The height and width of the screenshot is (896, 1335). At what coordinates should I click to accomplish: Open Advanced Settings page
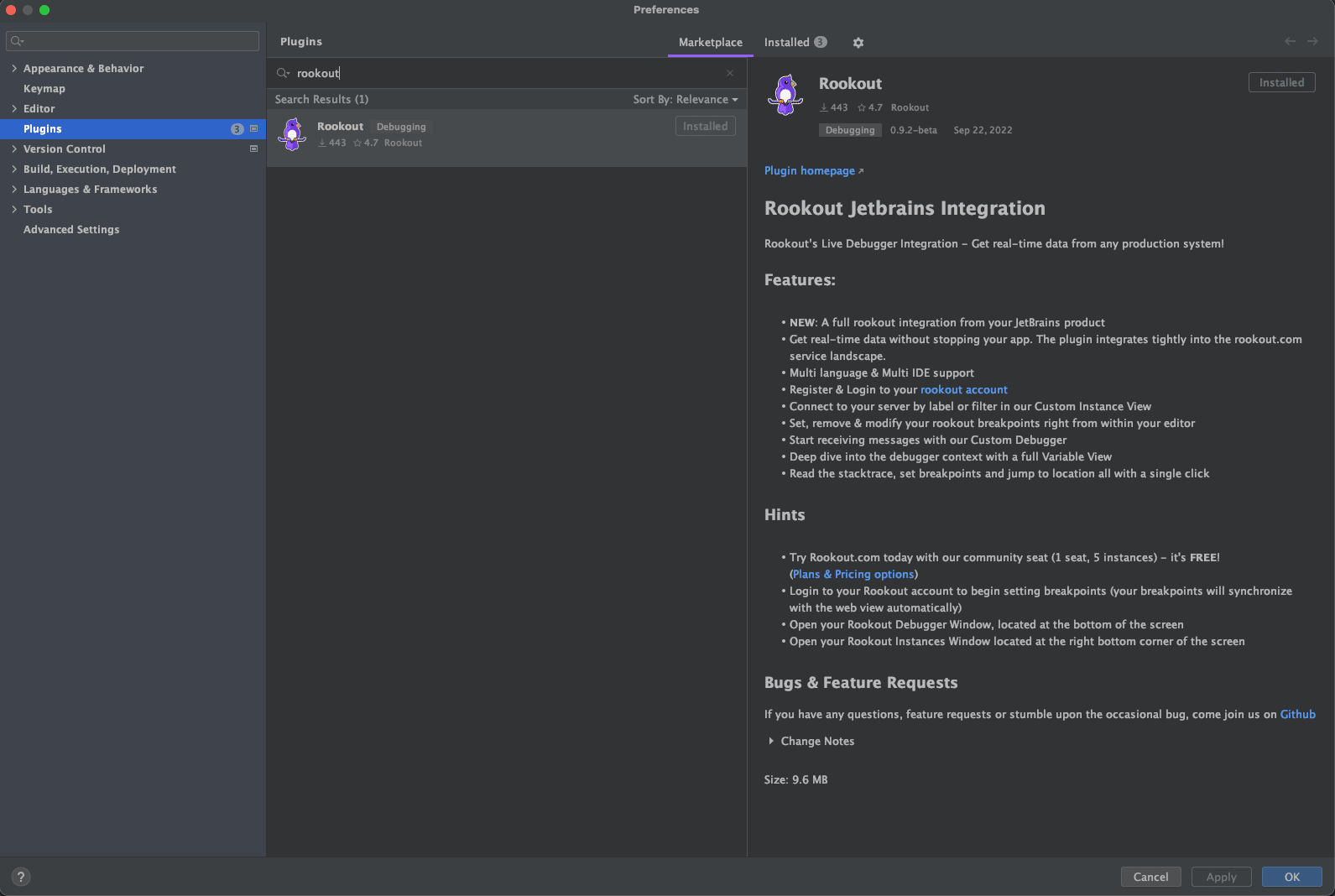pyautogui.click(x=71, y=229)
